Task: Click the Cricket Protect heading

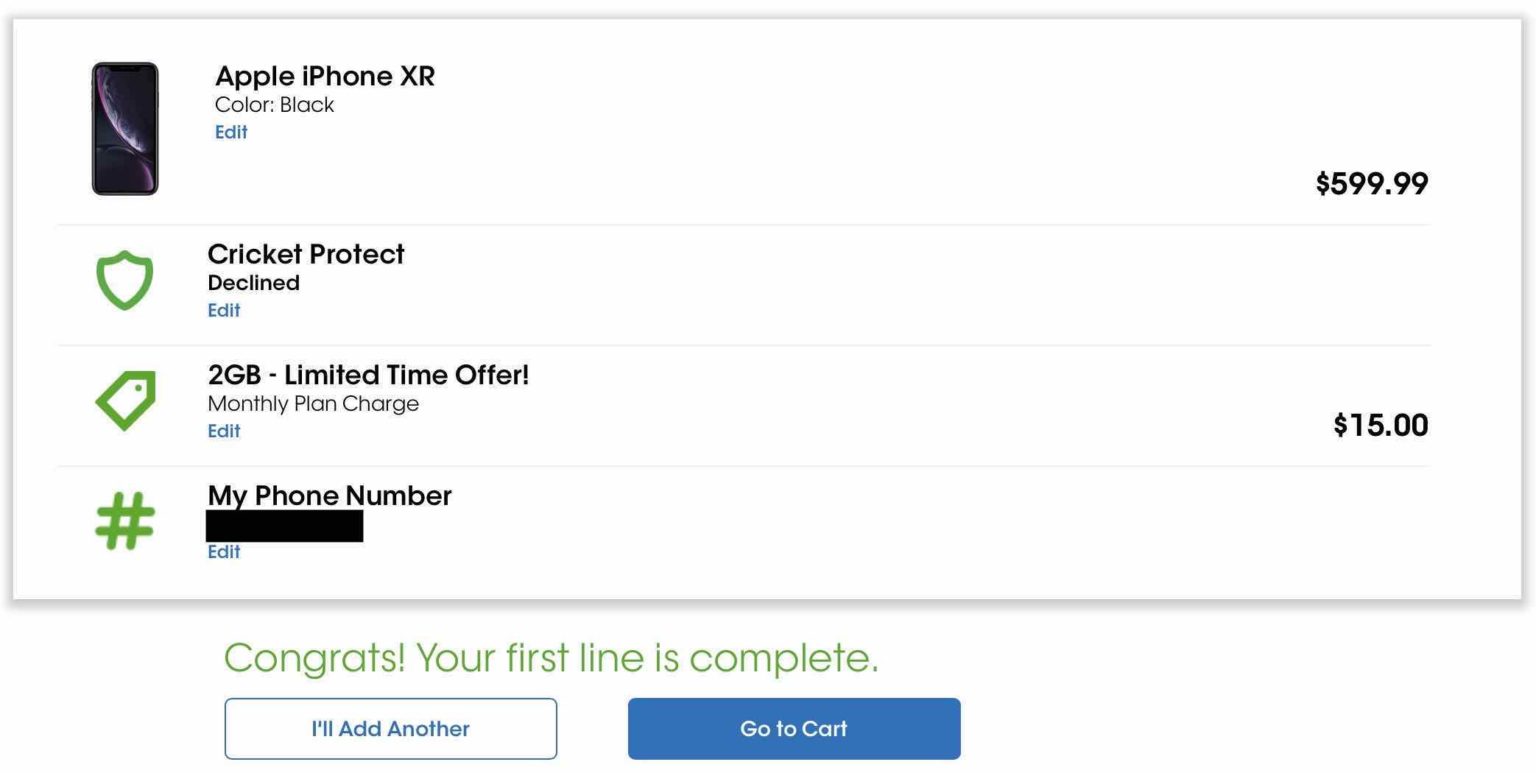Action: [x=306, y=254]
